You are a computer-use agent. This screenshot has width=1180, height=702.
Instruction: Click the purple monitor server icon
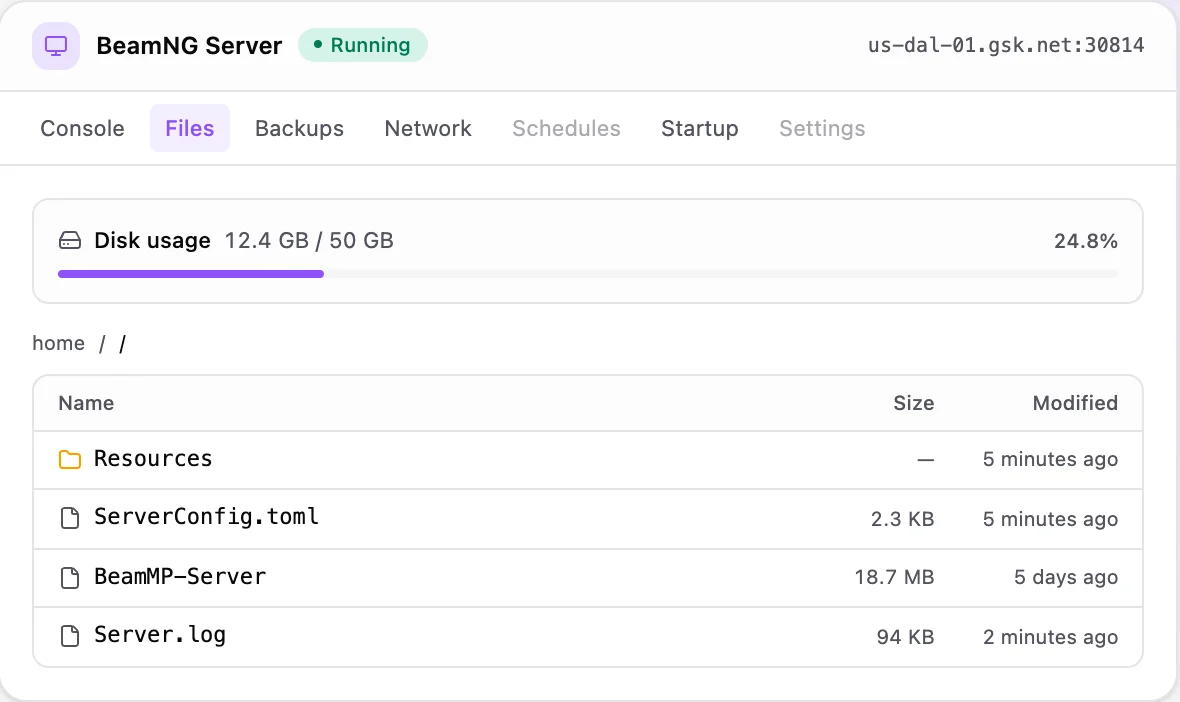coord(56,46)
